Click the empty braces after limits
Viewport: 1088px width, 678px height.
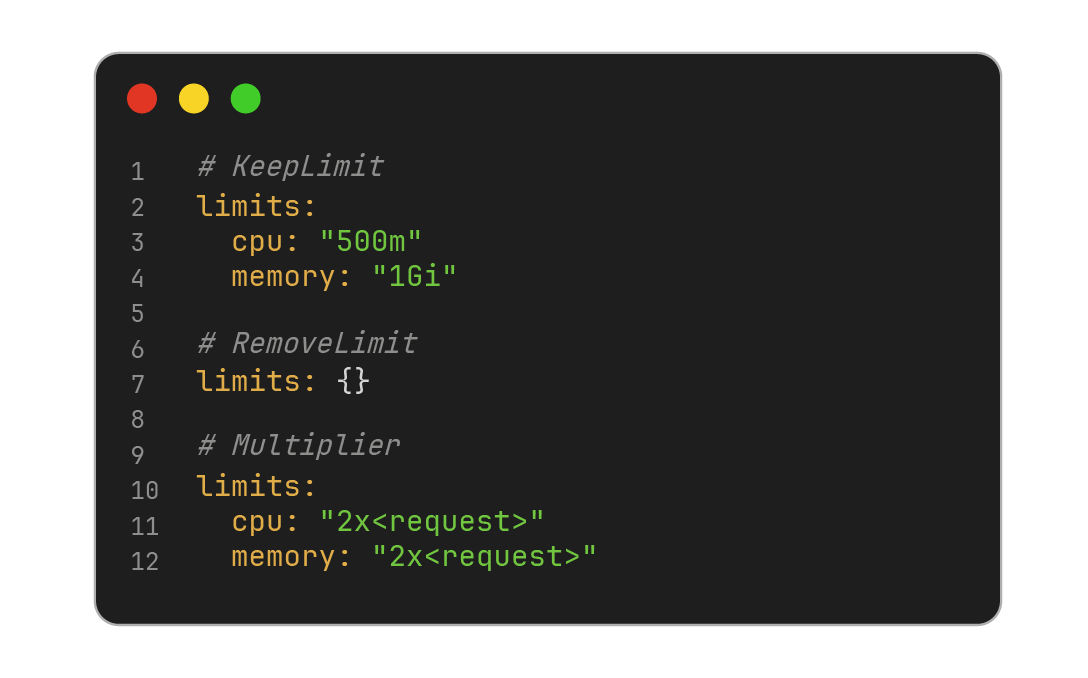pos(353,382)
